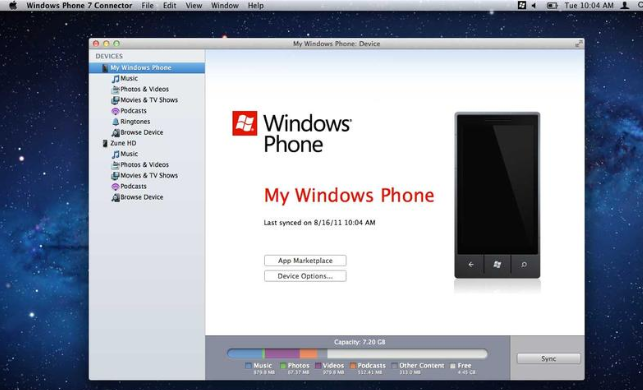Image resolution: width=643 pixels, height=390 pixels.
Task: Open Movies & TV Shows under My Windows Phone
Action: [x=145, y=100]
